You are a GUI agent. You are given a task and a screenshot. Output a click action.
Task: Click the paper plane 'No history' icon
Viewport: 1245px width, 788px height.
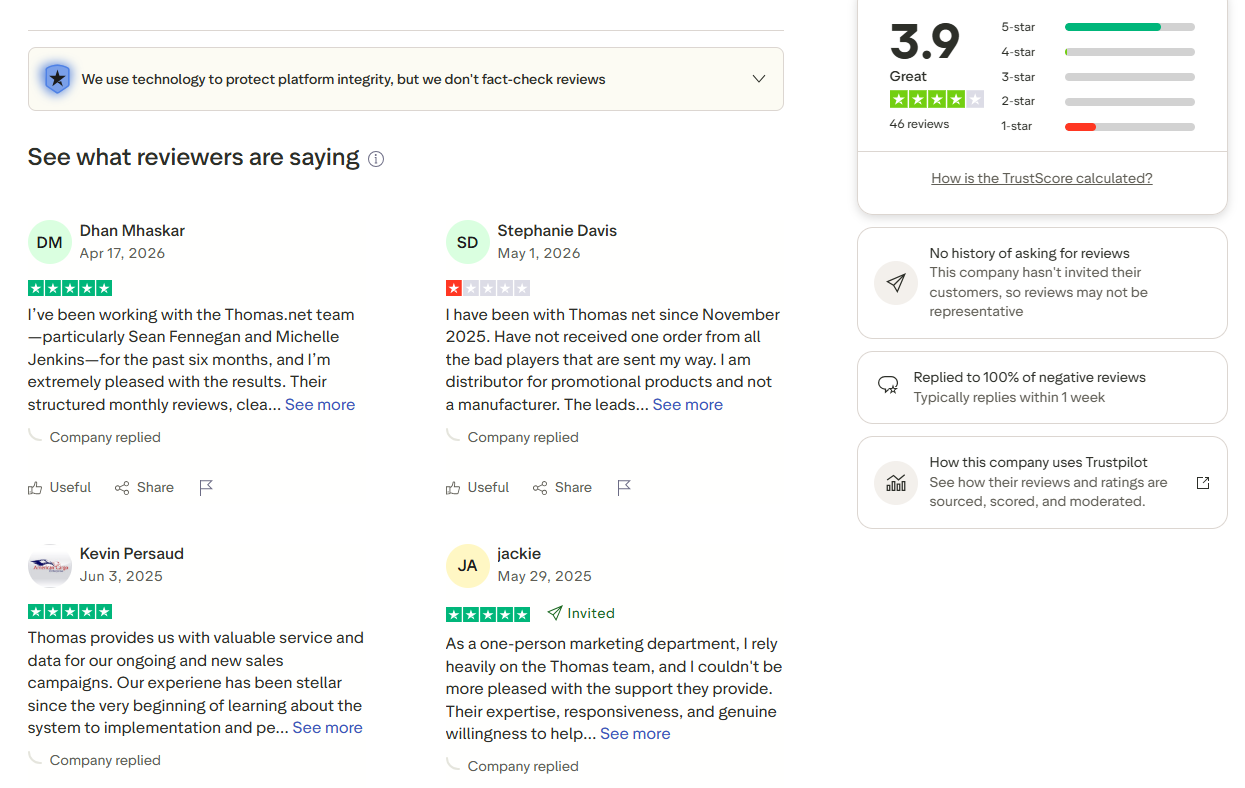pyautogui.click(x=896, y=283)
